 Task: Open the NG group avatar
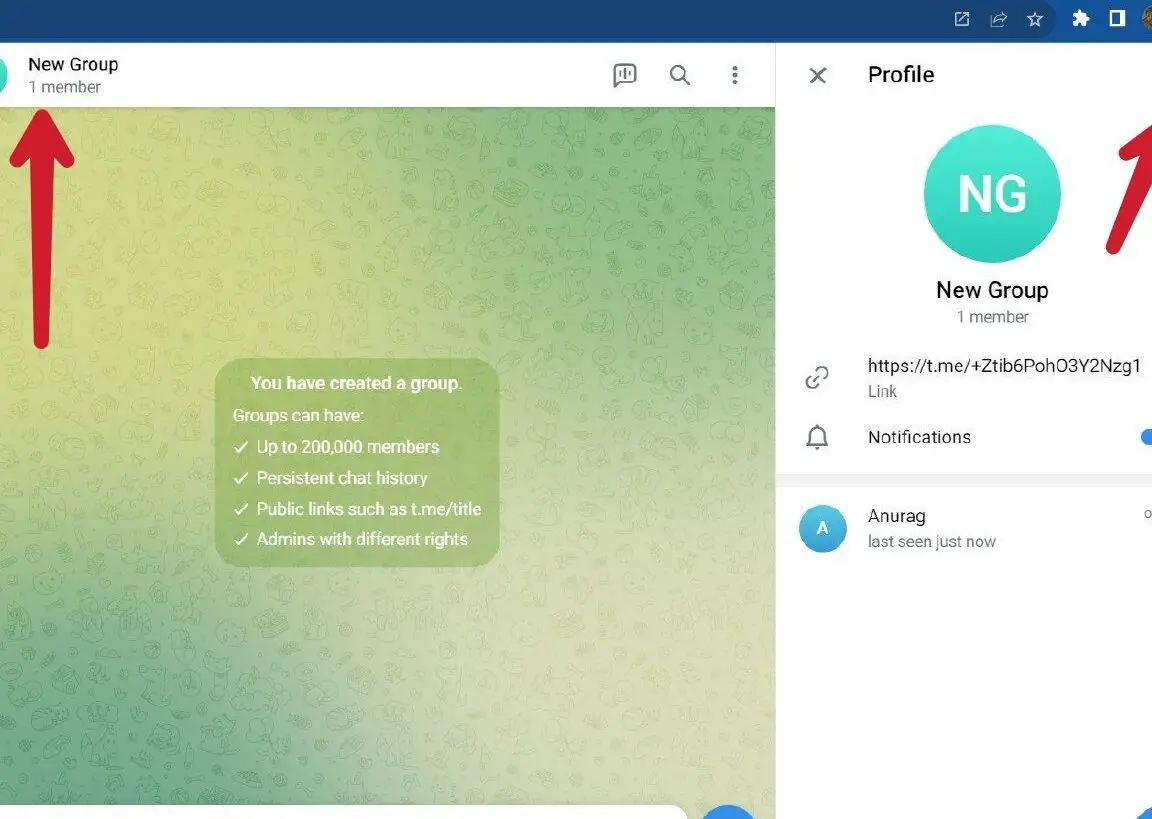pos(992,194)
